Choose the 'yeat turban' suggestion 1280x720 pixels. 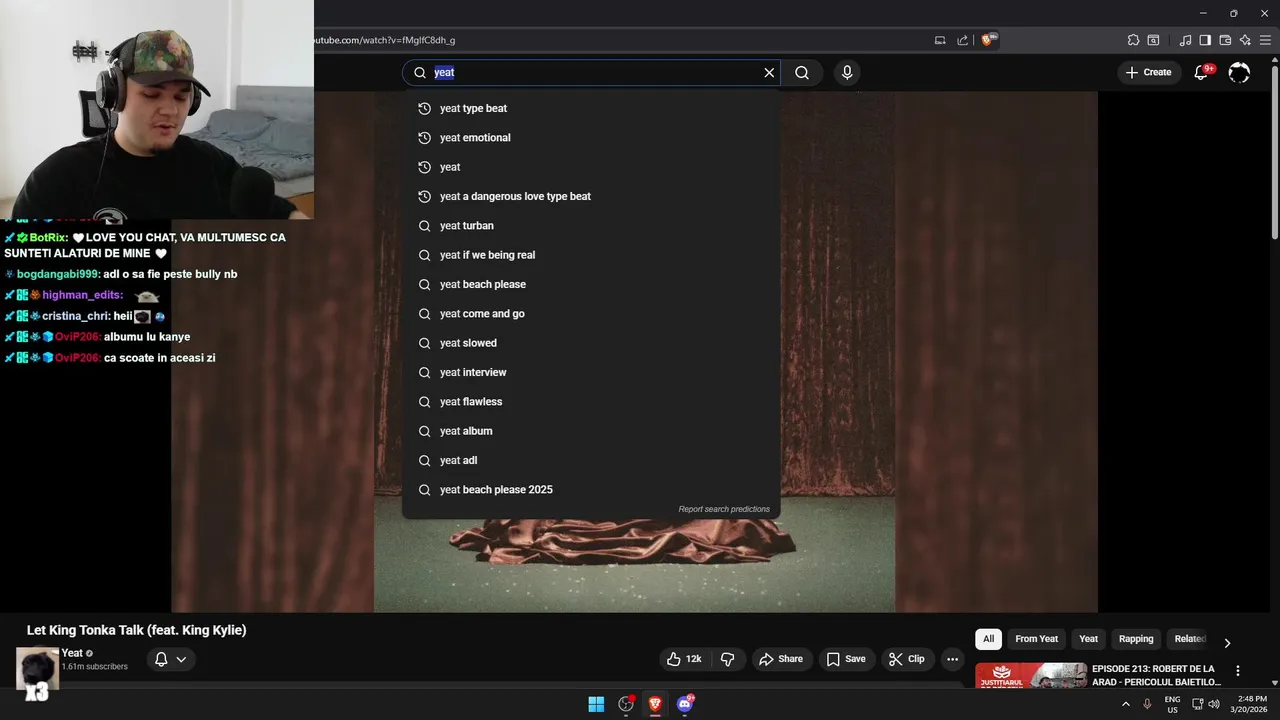coord(591,226)
